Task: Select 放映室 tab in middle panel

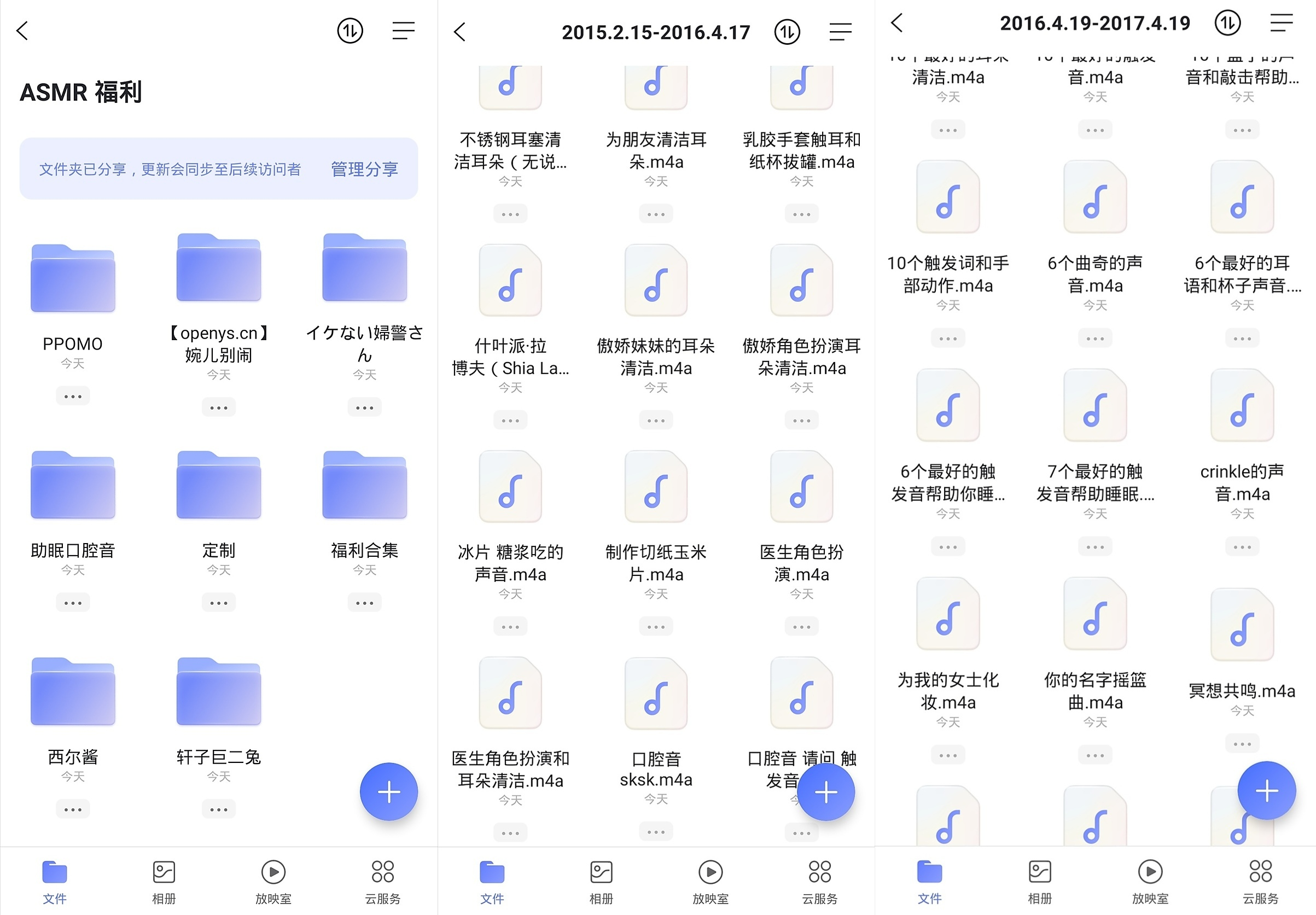Action: 711,882
